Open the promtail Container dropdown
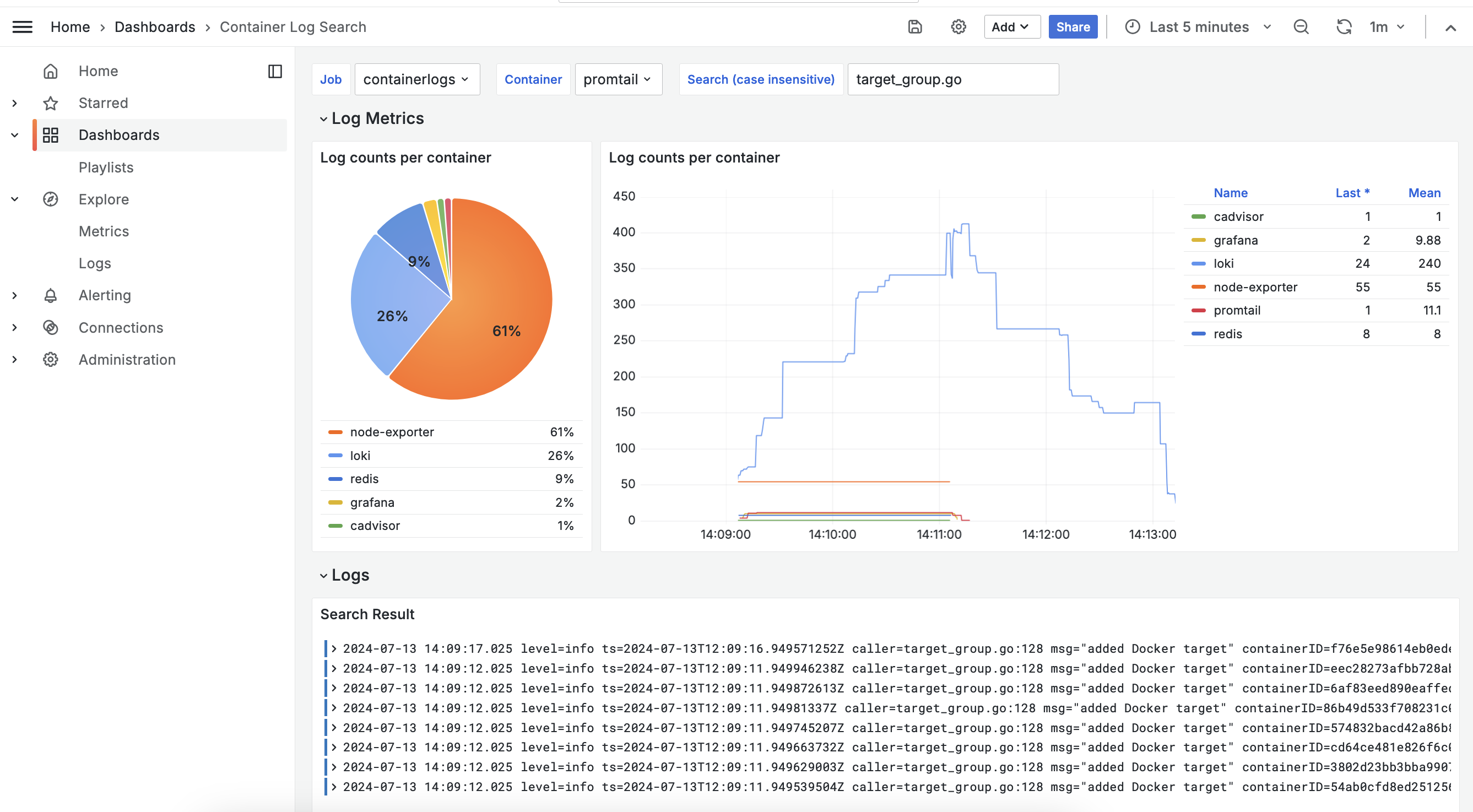The width and height of the screenshot is (1473, 812). click(618, 79)
